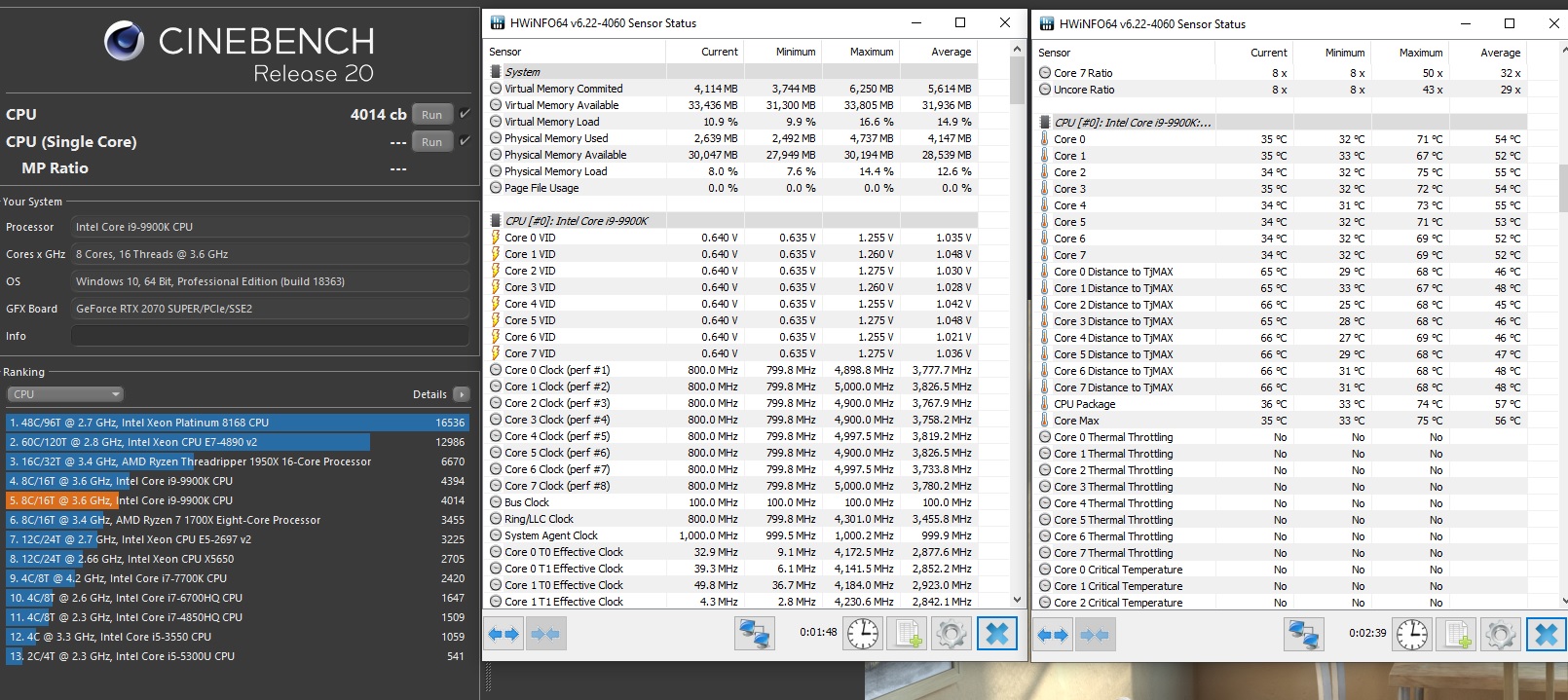
Task: Run the CPU benchmark in Cinebench
Action: [431, 115]
